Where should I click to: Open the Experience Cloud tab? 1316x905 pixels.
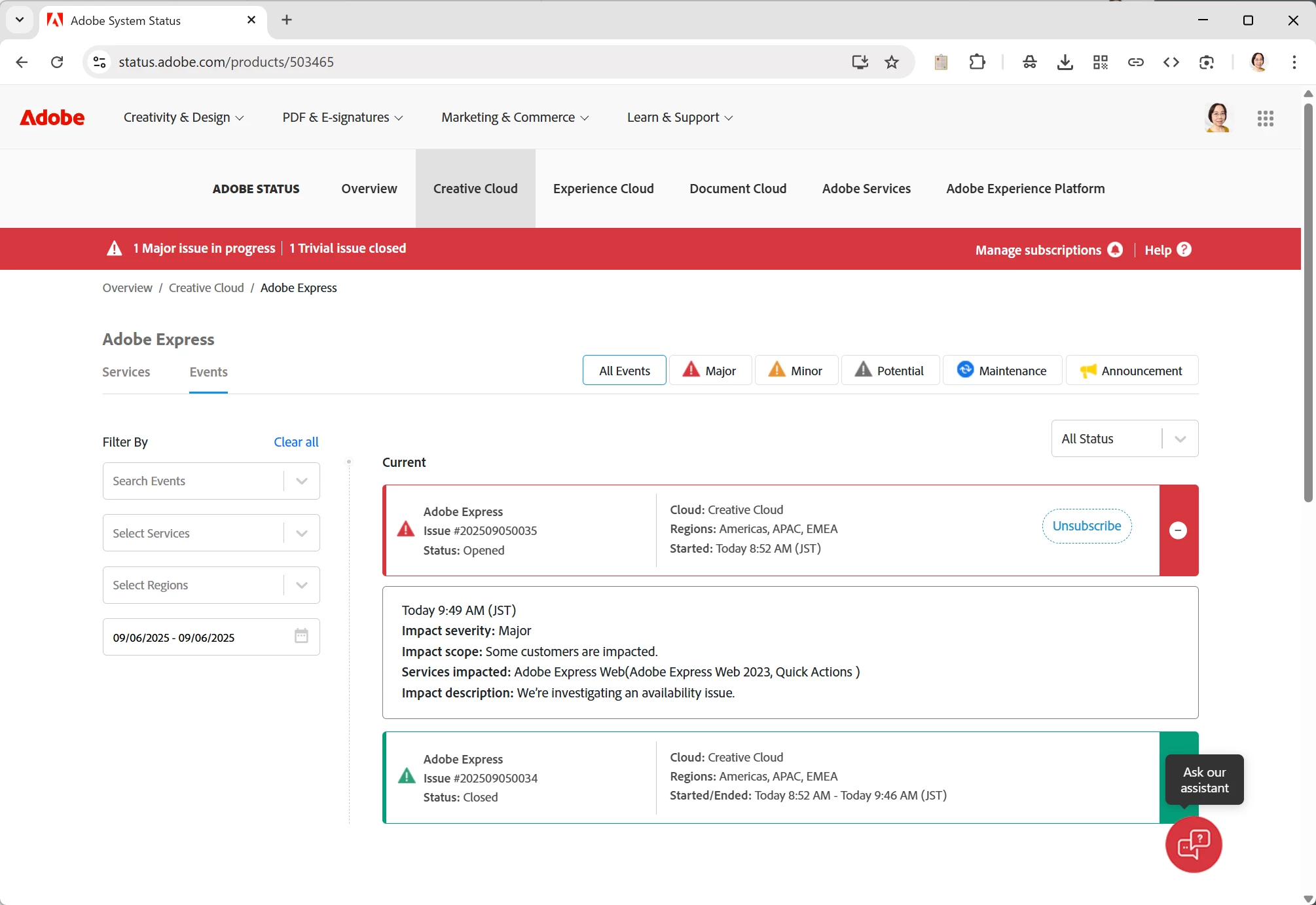click(603, 189)
